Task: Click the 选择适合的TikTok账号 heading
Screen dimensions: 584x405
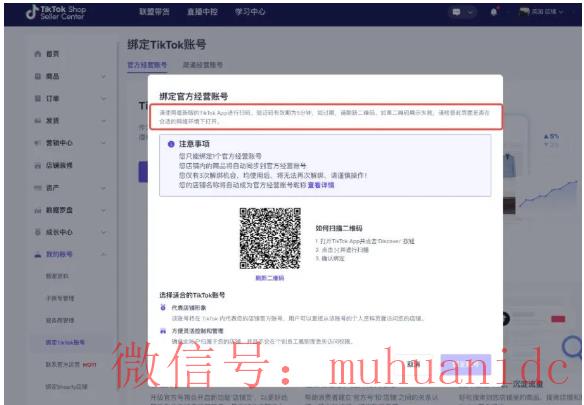Action: (x=192, y=295)
